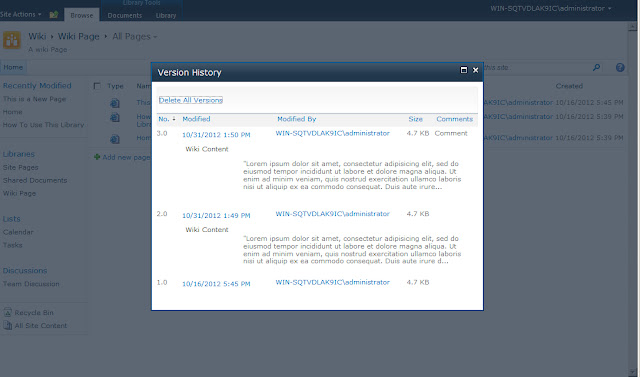Viewport: 640px width, 377px height.
Task: Open This is a New Page link
Action: click(34, 99)
